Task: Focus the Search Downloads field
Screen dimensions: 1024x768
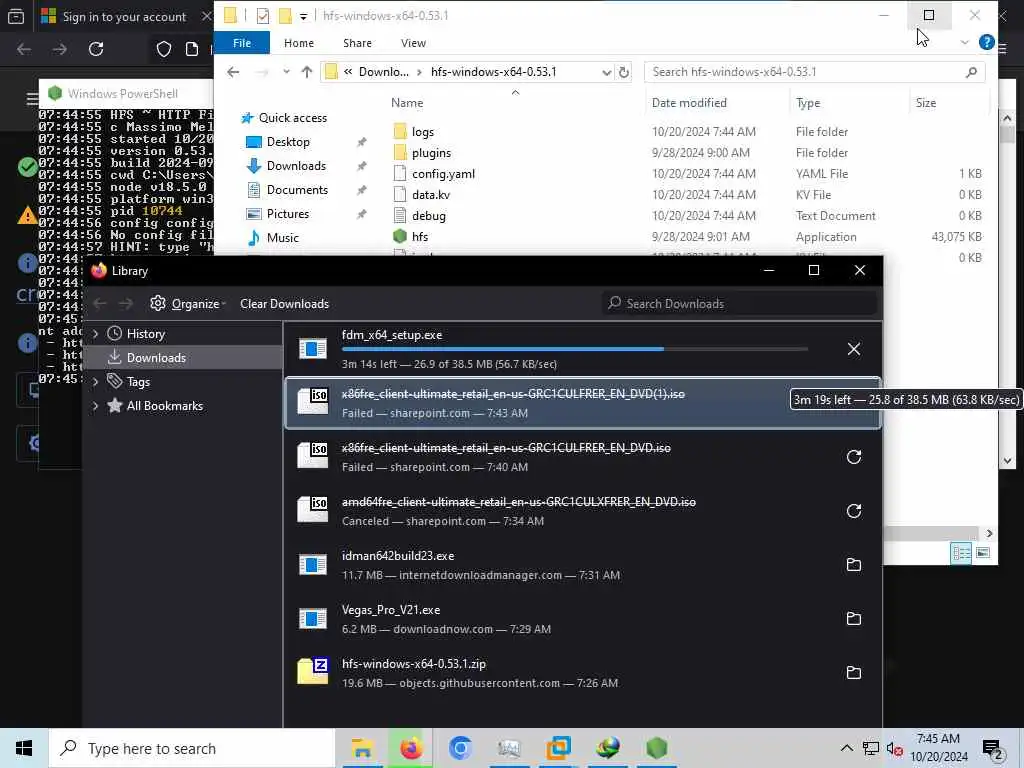Action: tap(739, 304)
